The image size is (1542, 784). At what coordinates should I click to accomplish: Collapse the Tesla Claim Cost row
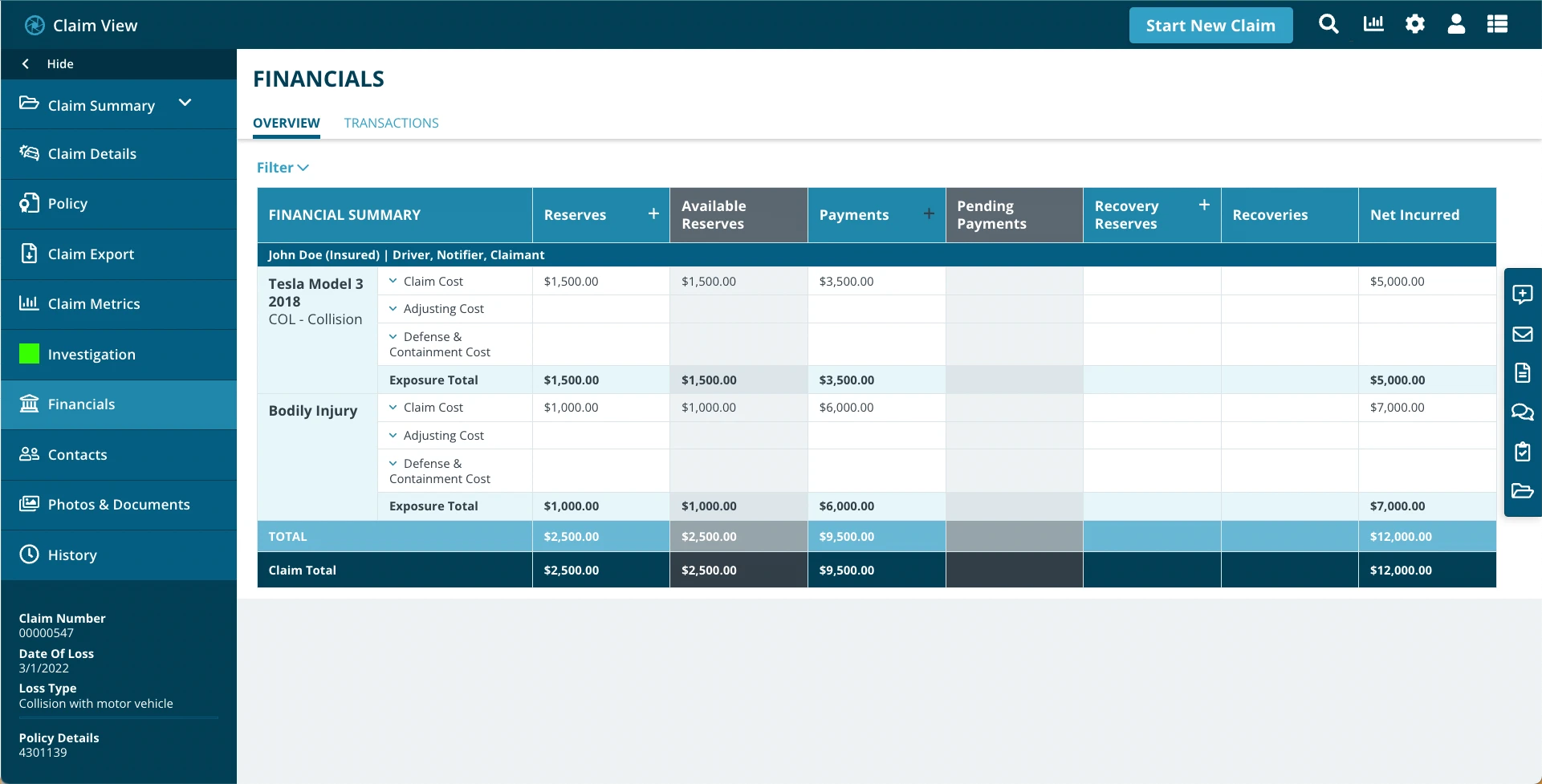(393, 281)
